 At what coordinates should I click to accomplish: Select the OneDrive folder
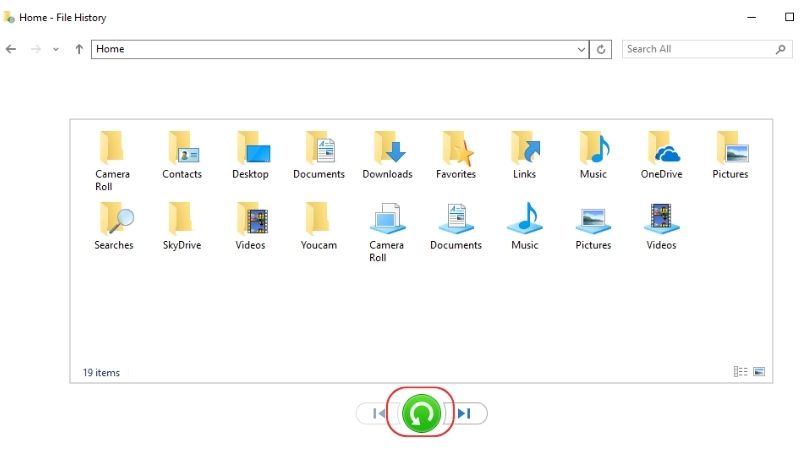[x=661, y=155]
